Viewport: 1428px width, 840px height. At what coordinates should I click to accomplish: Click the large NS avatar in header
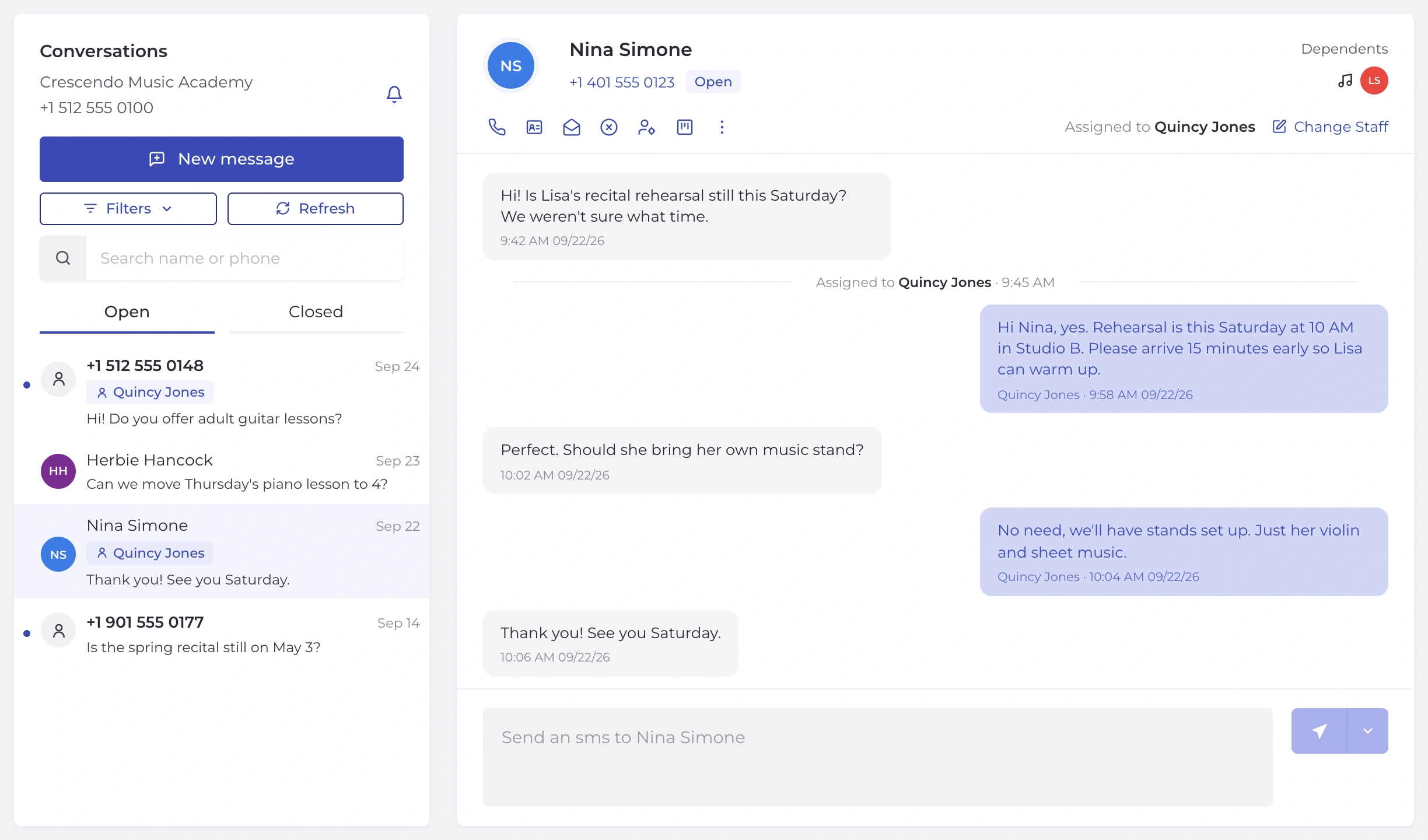coord(511,65)
